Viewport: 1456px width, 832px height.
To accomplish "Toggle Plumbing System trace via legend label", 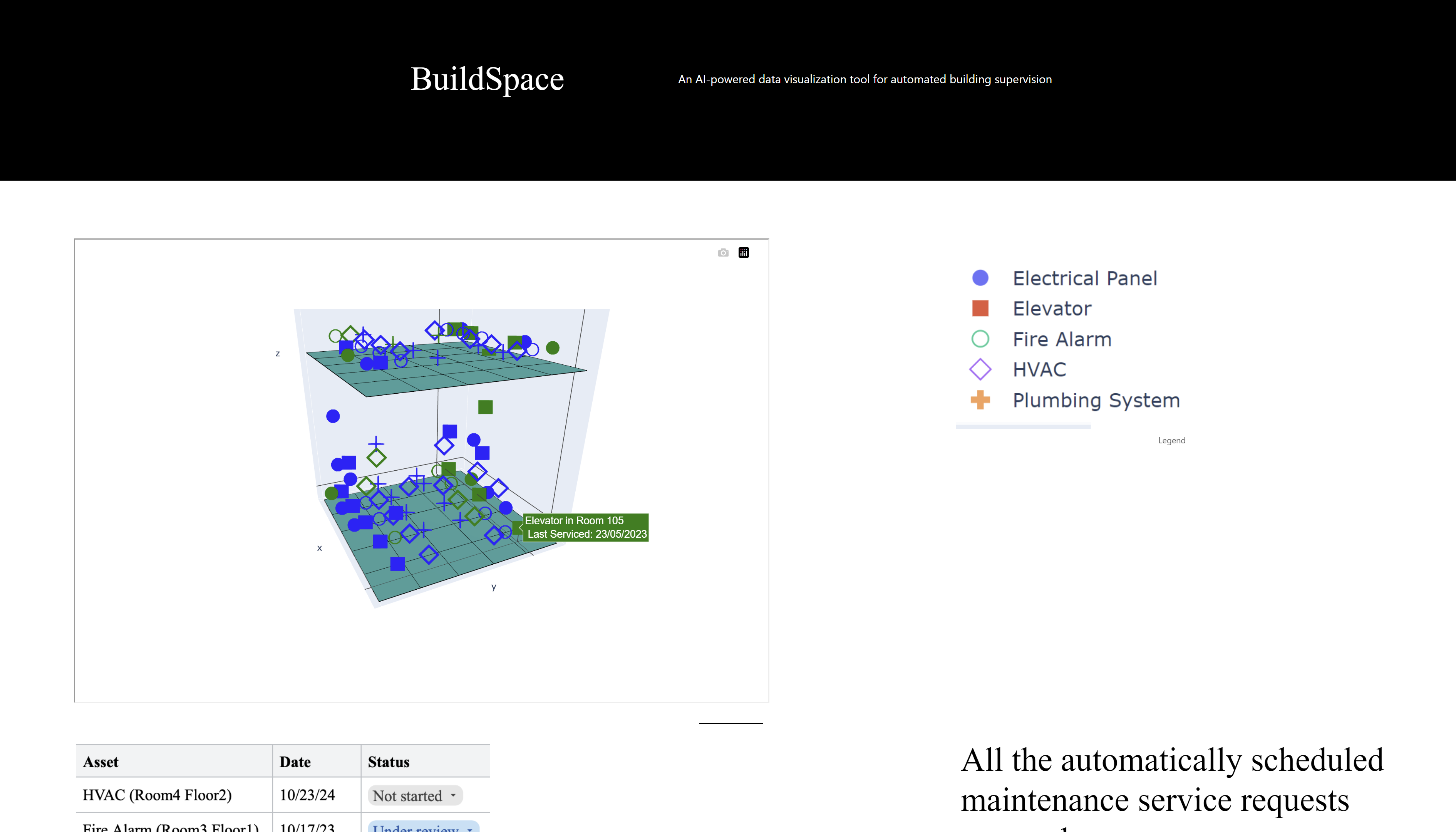I will coord(1096,400).
